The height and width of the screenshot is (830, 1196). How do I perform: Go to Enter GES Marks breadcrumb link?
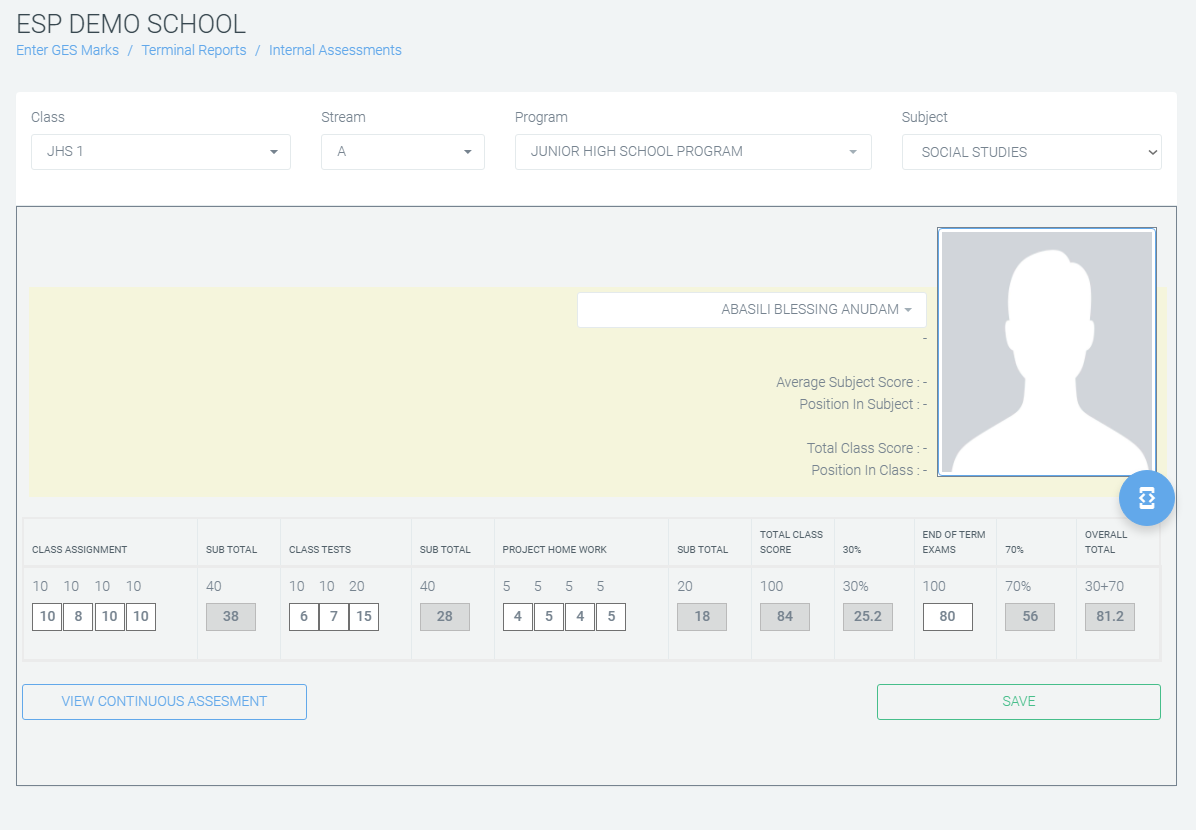pos(67,50)
